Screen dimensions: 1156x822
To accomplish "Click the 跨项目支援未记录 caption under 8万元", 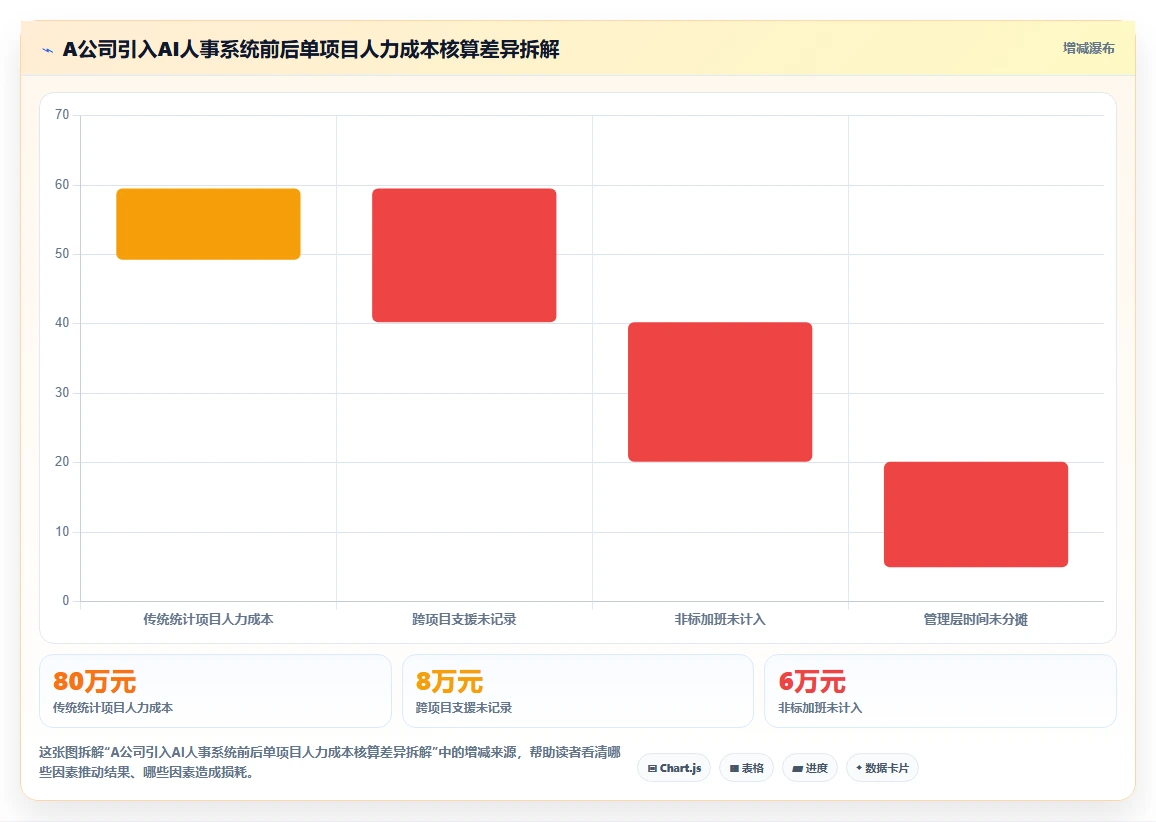I will pos(464,708).
